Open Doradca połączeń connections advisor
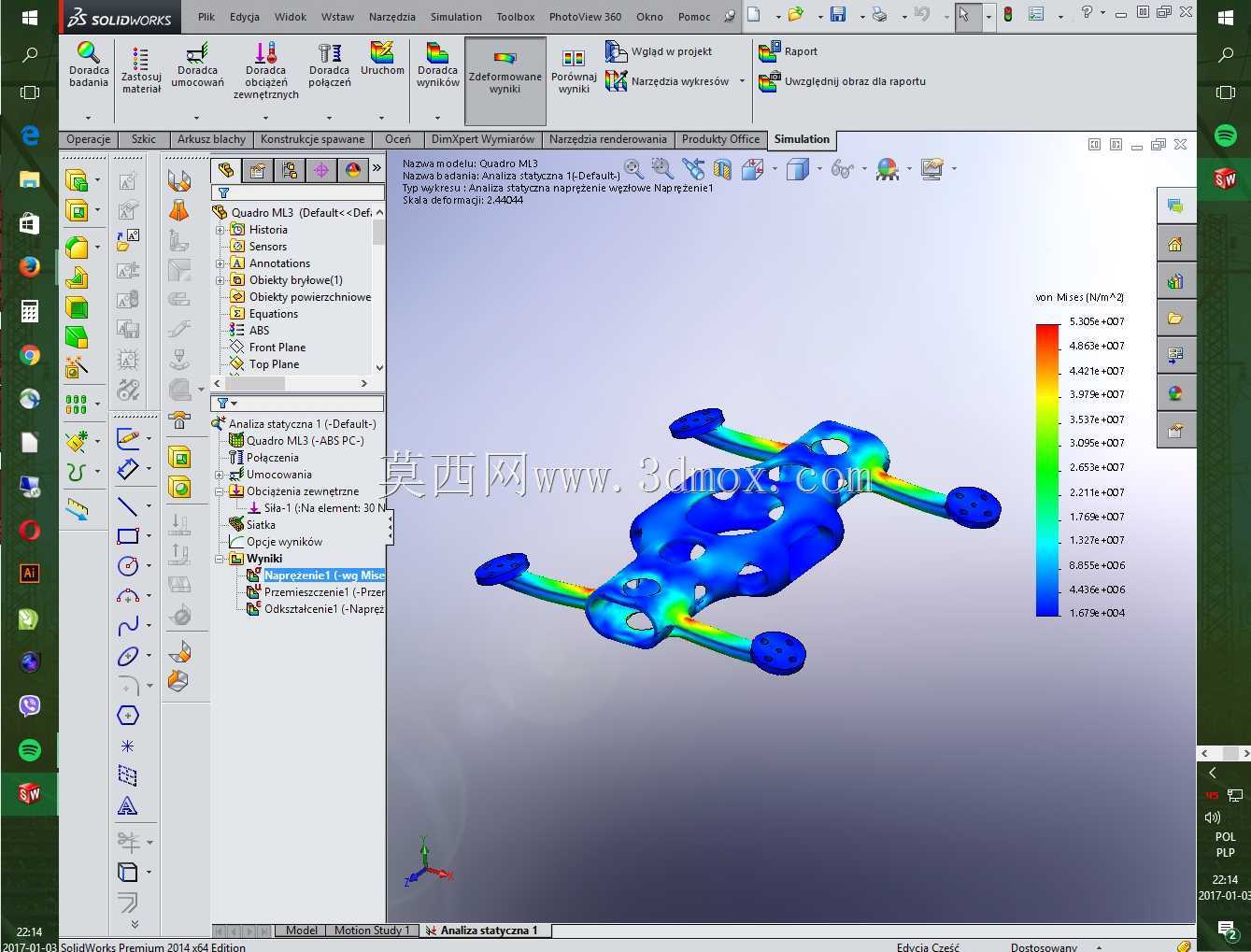Screen dimensions: 1251x952 pyautogui.click(x=330, y=65)
